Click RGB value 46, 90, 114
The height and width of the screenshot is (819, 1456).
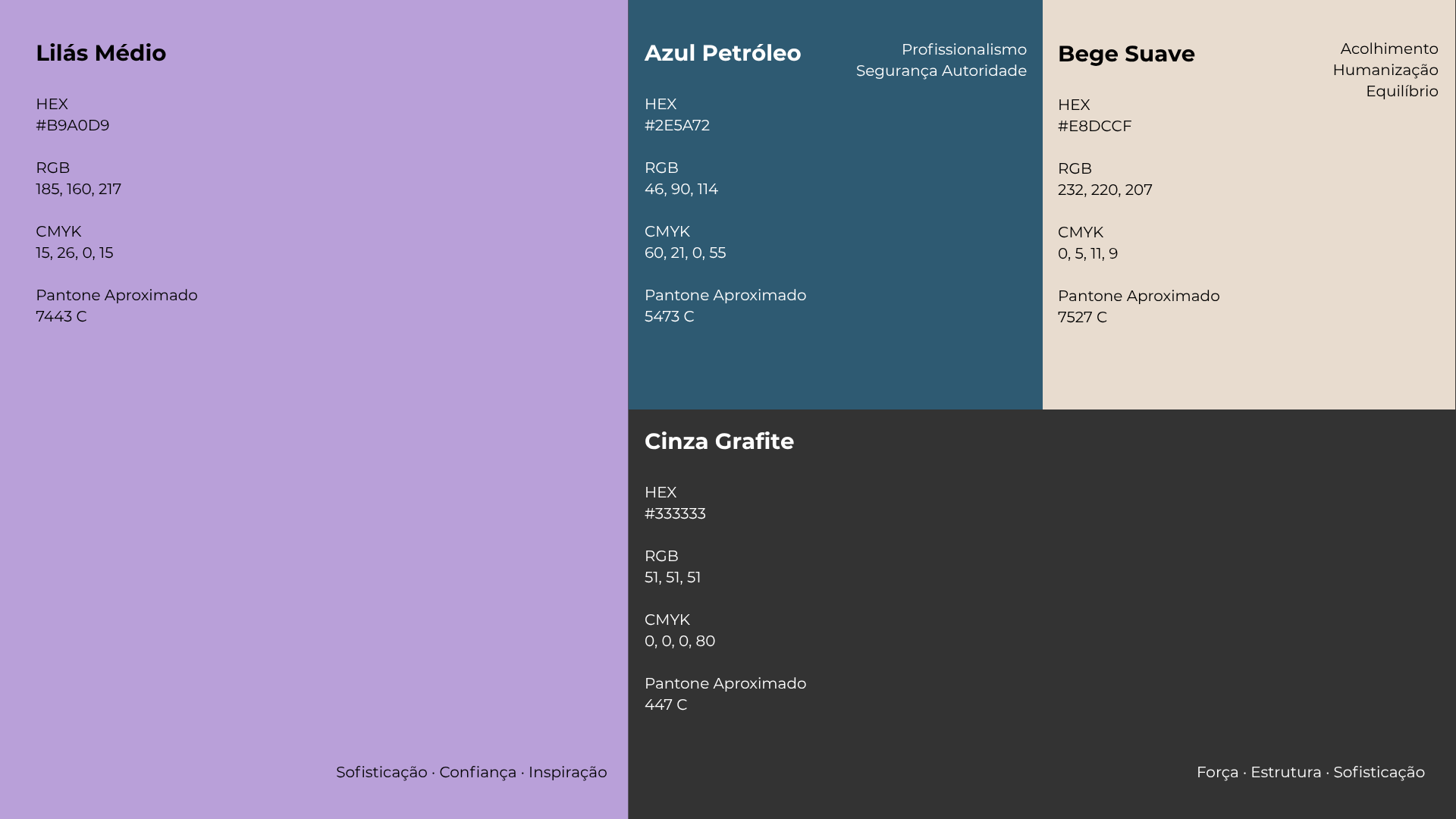680,189
